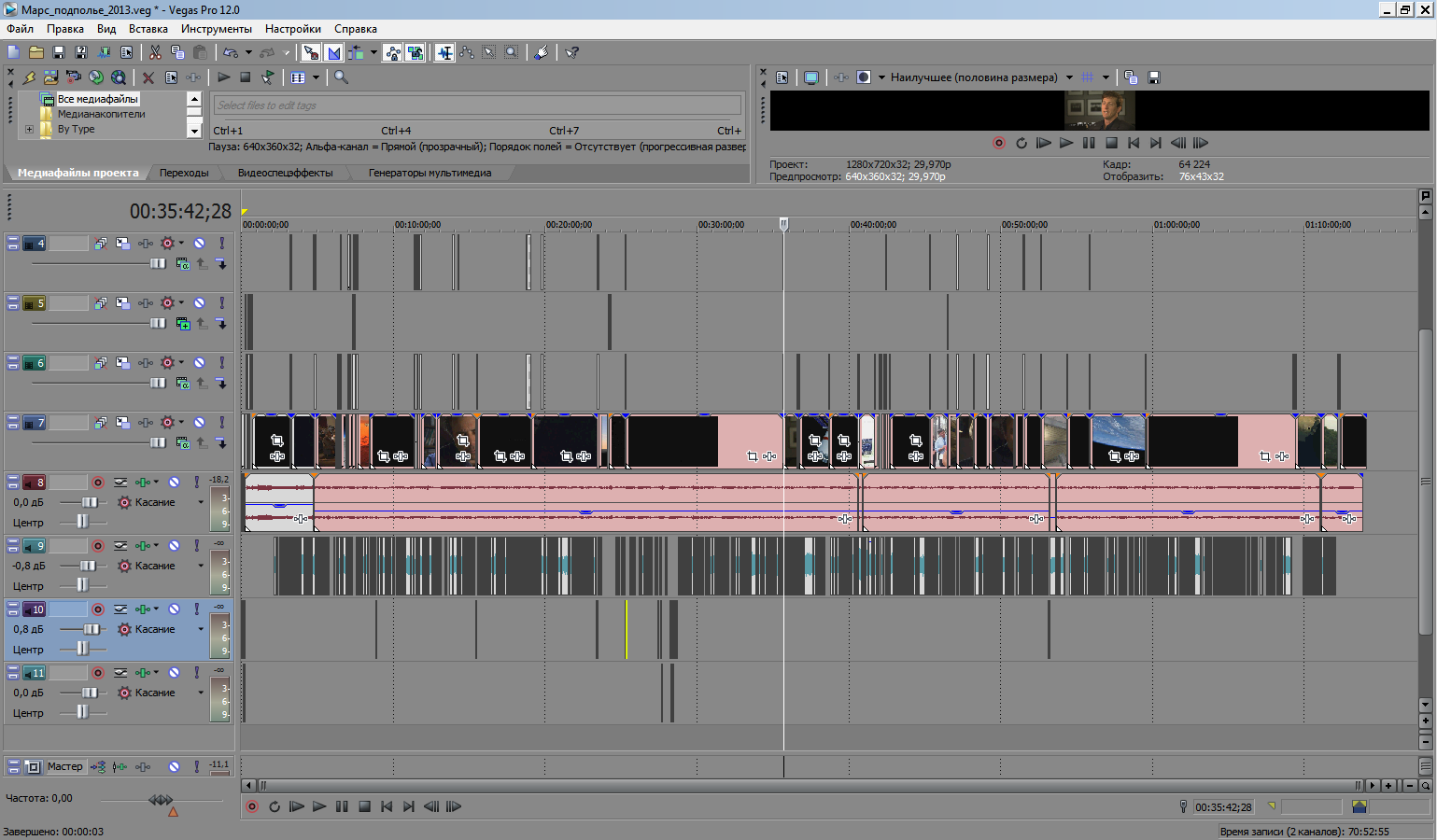The image size is (1437, 840).
Task: Open track FX dropdown on audio track 9
Action: (x=156, y=545)
